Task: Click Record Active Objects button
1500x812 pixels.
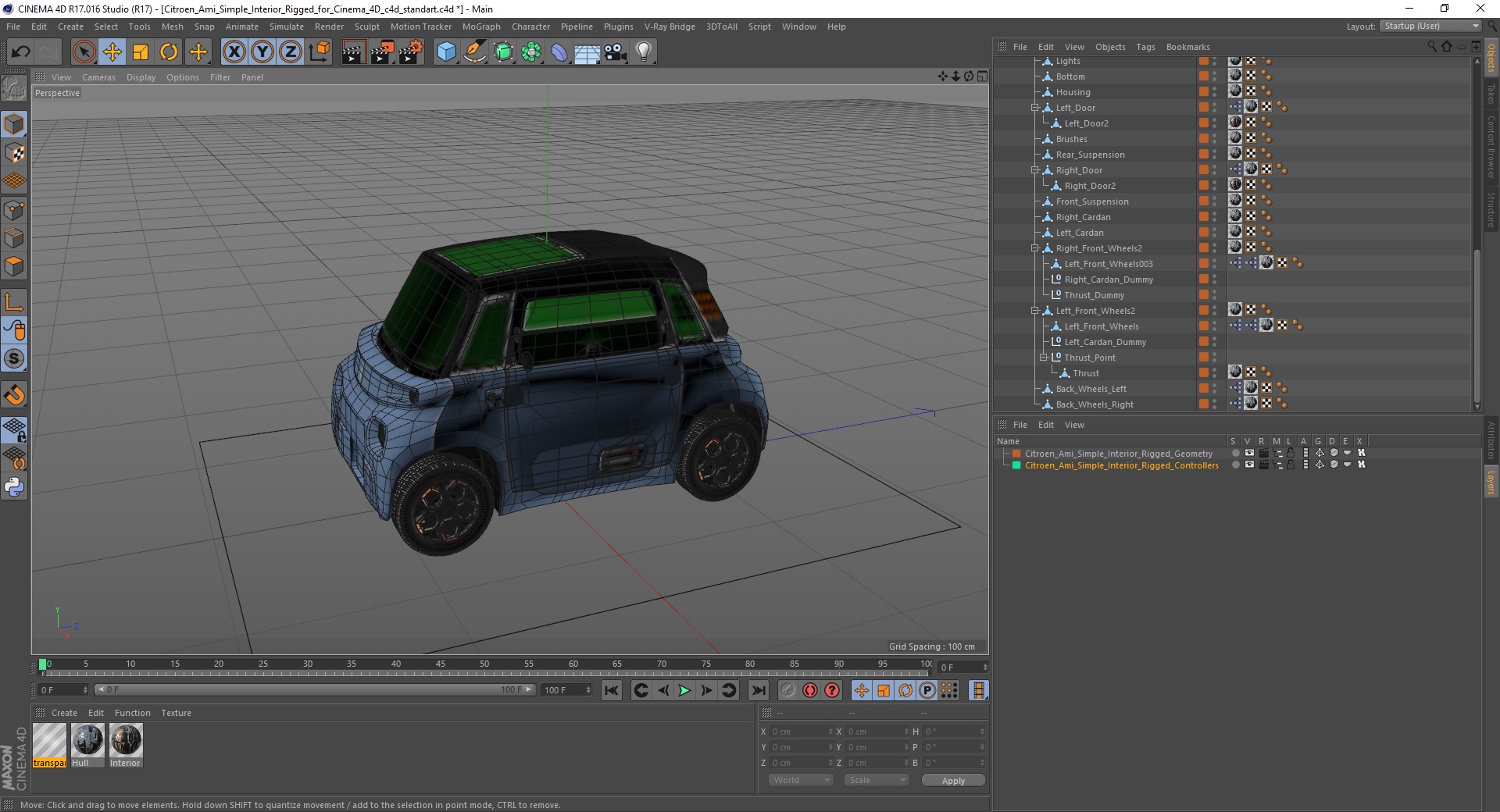Action: (787, 690)
